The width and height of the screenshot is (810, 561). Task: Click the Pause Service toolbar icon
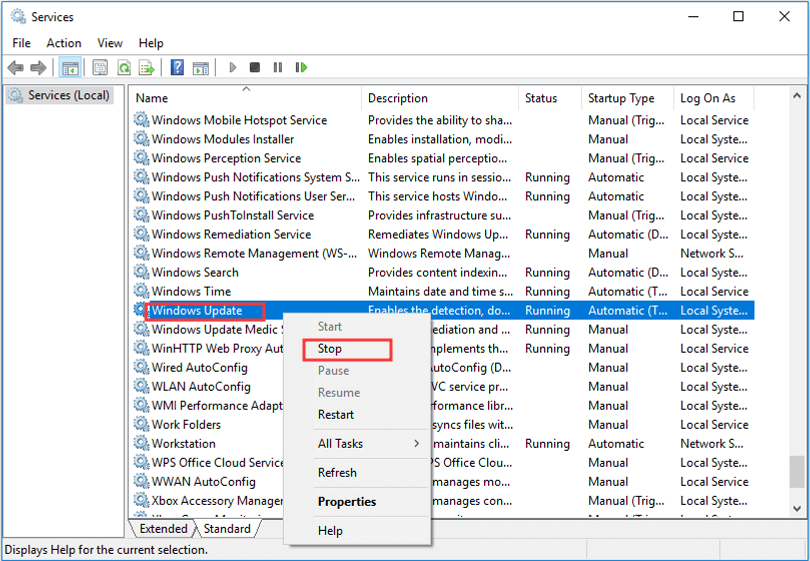coord(278,67)
